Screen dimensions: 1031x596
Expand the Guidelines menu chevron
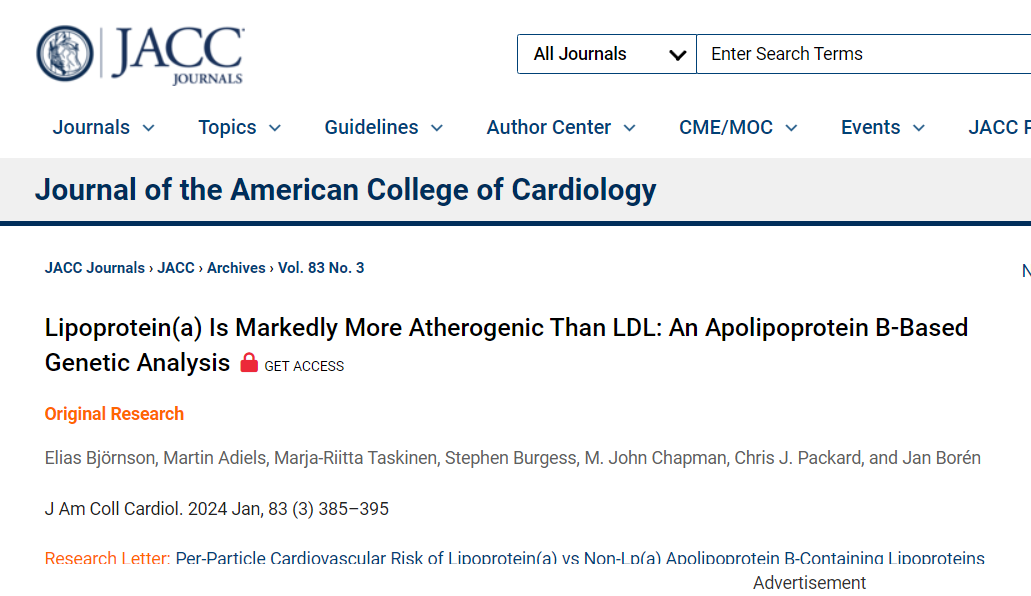[437, 128]
